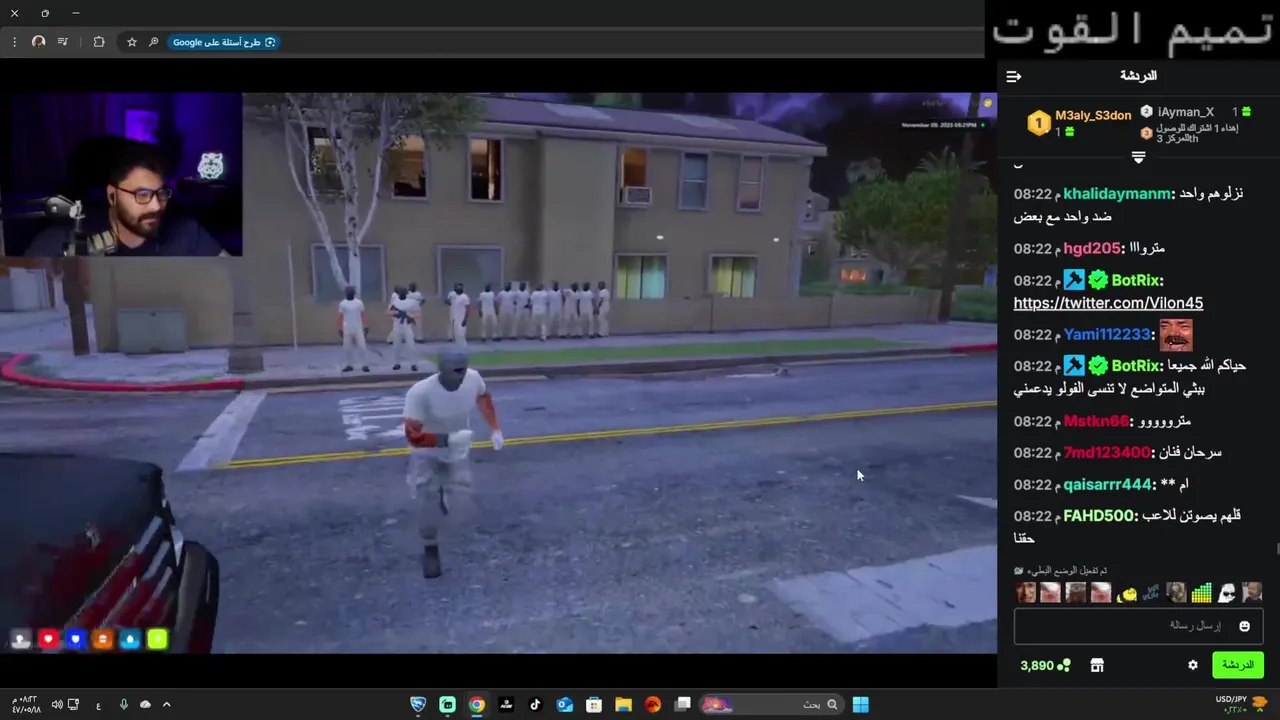Open Kick app icon on taskbar
The image size is (1280, 720).
point(447,704)
